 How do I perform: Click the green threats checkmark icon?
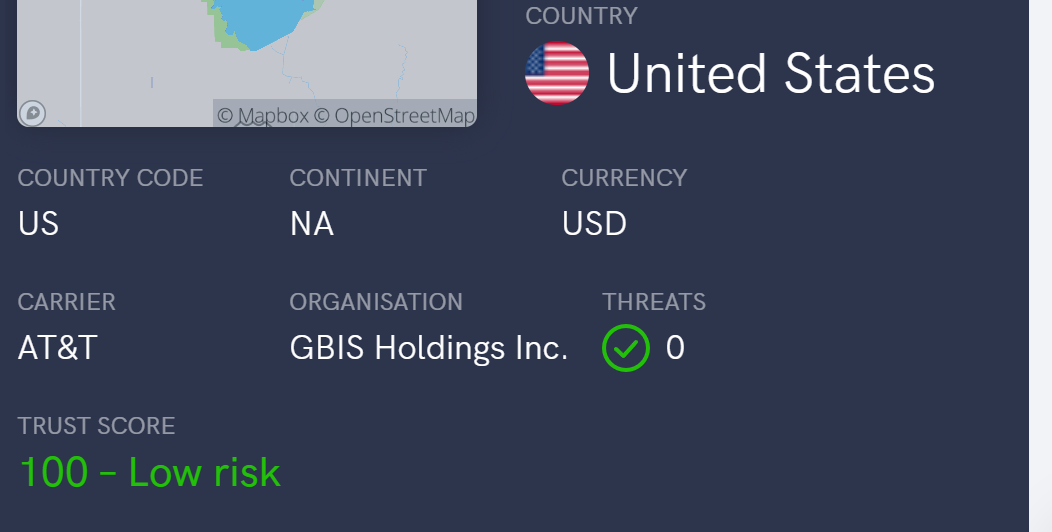(626, 348)
